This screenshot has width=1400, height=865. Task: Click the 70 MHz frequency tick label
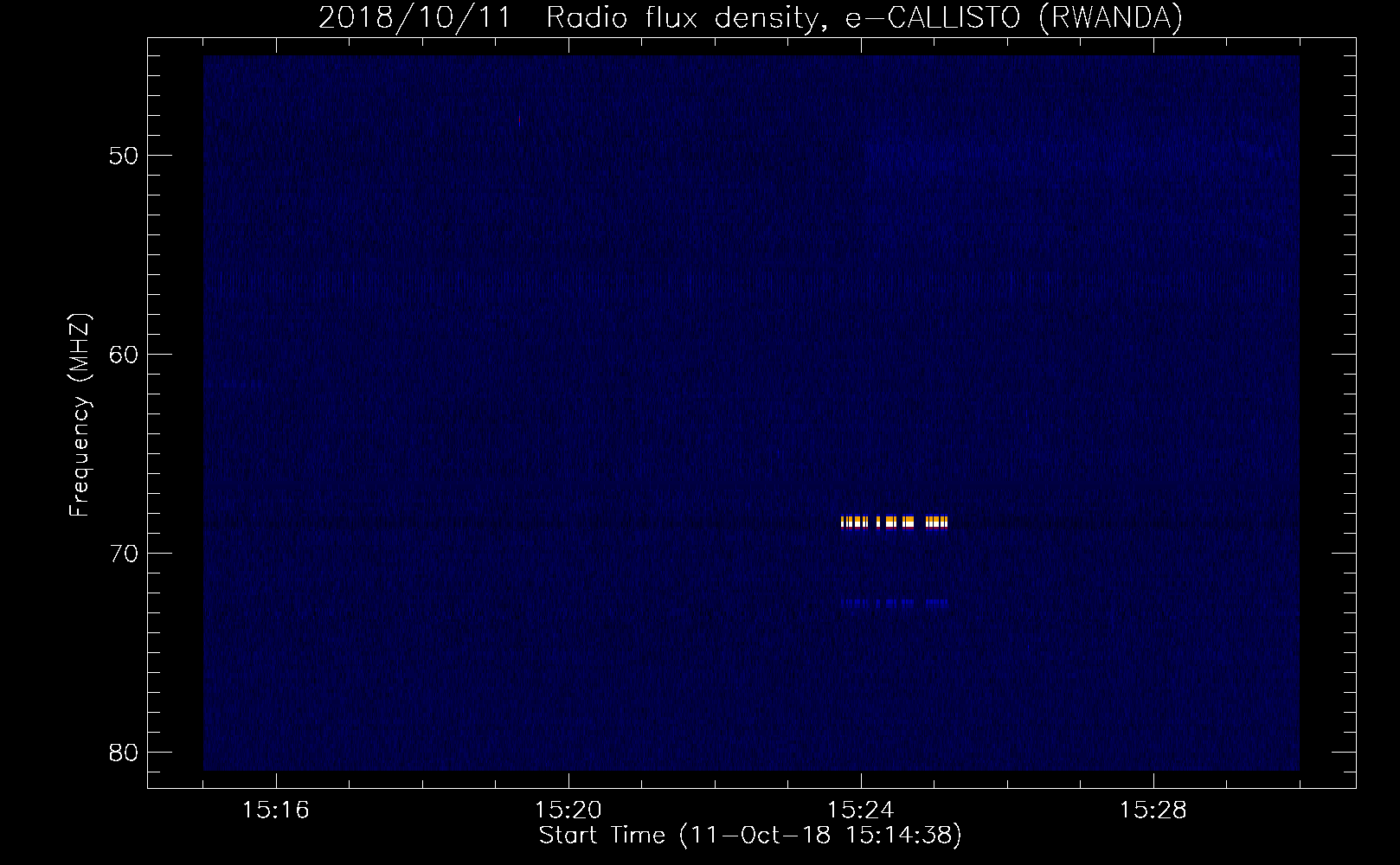[124, 554]
